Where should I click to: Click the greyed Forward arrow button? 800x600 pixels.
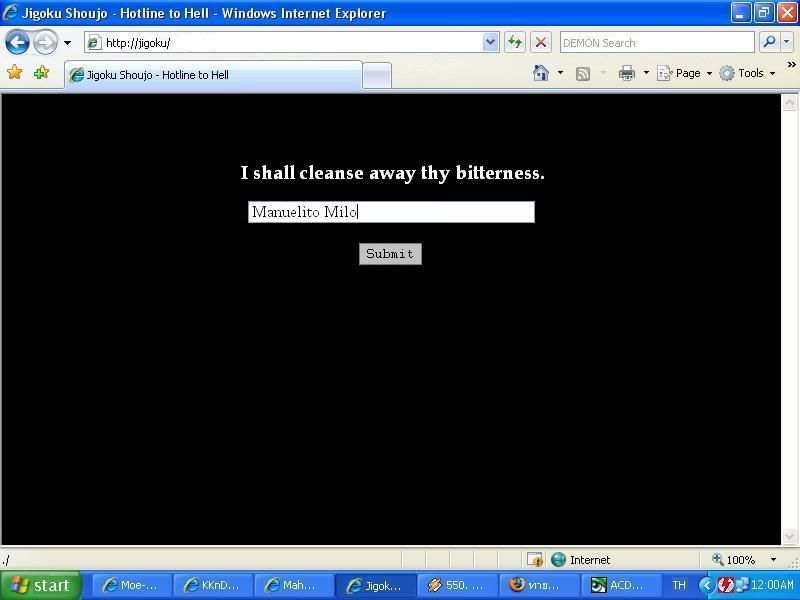coord(45,42)
